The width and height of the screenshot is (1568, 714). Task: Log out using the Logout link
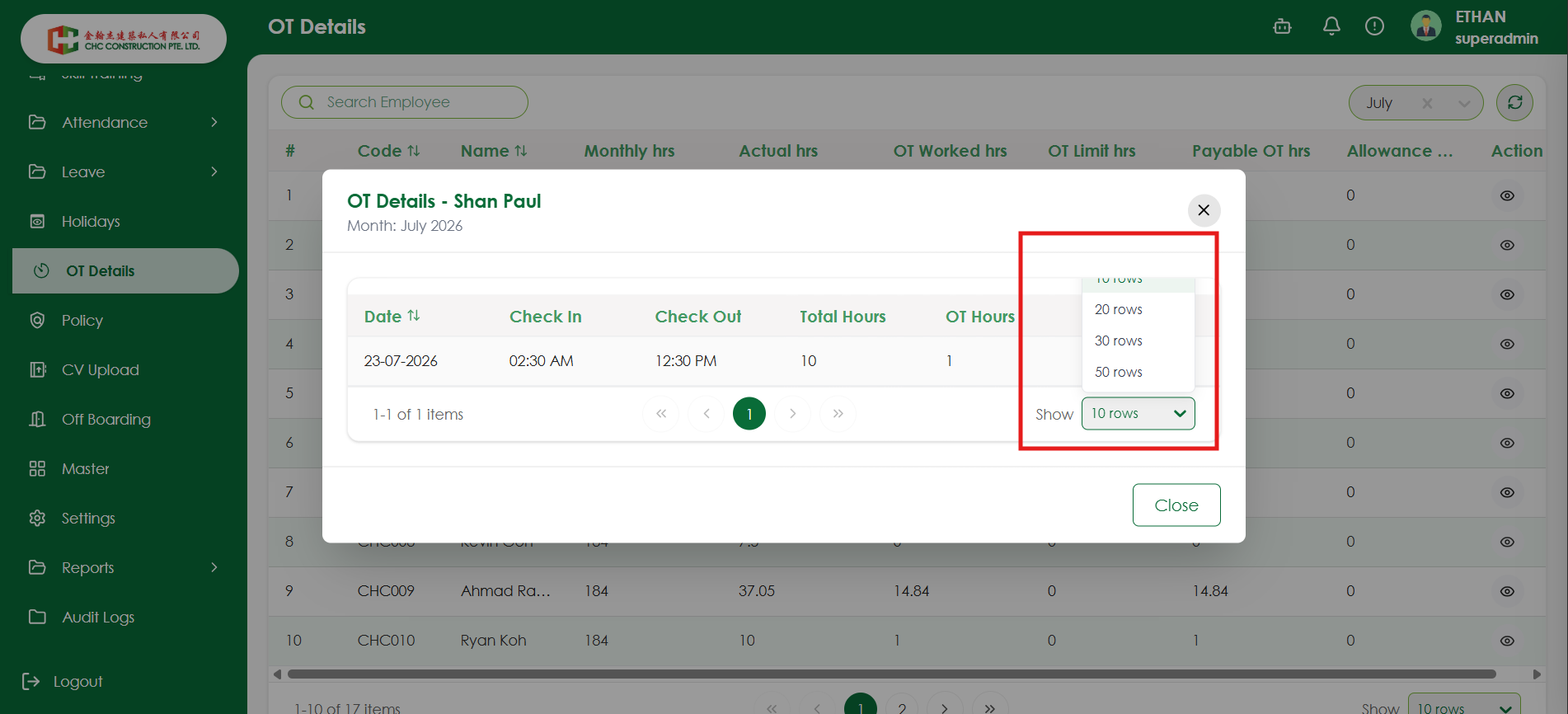(x=63, y=681)
